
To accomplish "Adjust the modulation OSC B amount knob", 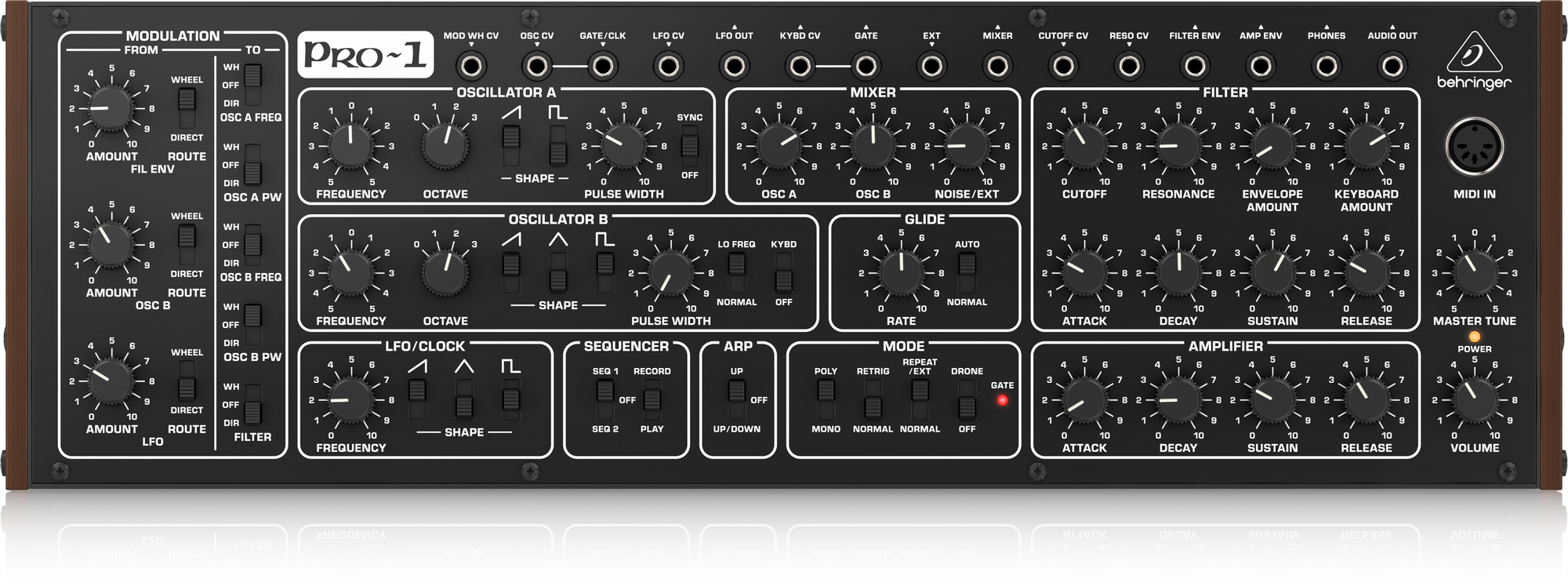I will pyautogui.click(x=111, y=245).
